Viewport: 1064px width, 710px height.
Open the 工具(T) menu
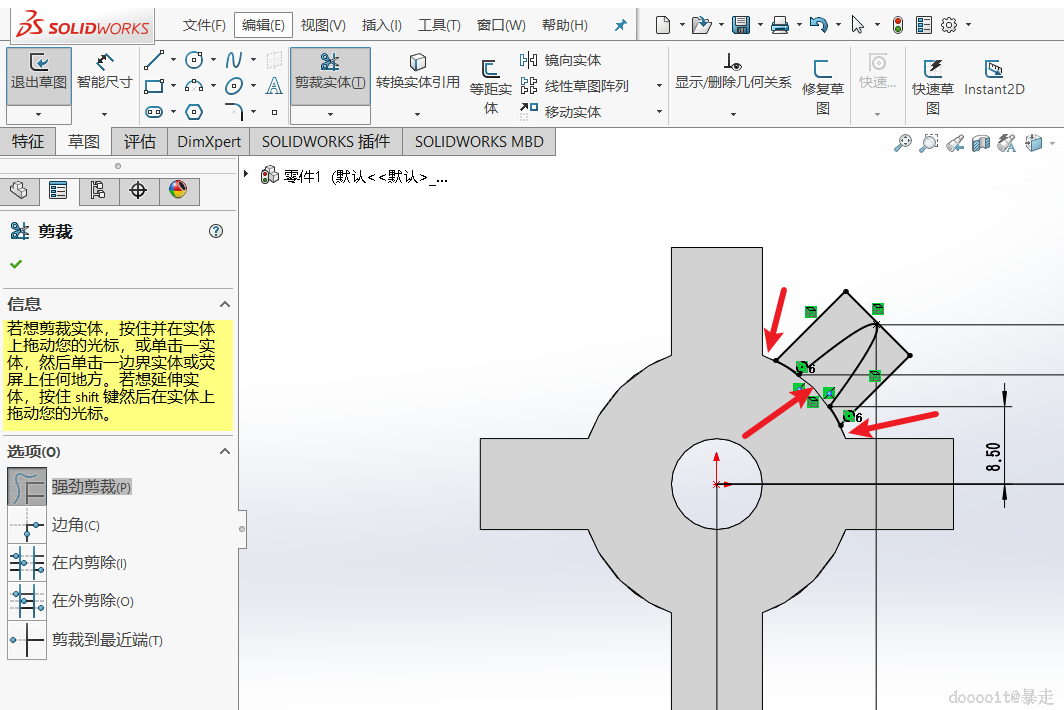click(x=439, y=25)
